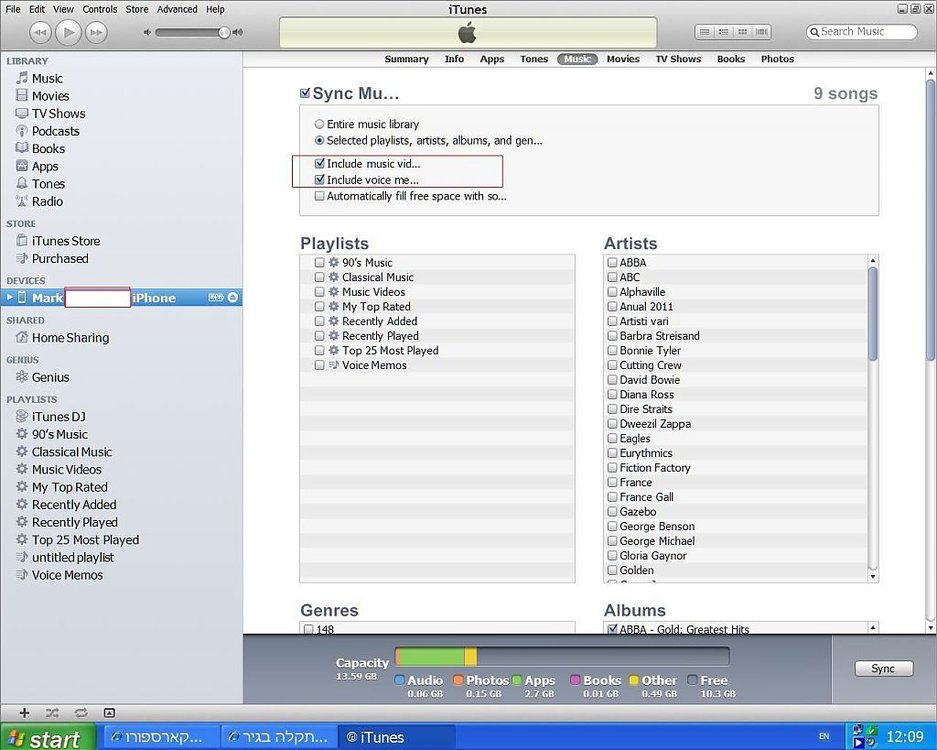This screenshot has height=750, width=937.
Task: Open the Summary tab
Action: (x=406, y=59)
